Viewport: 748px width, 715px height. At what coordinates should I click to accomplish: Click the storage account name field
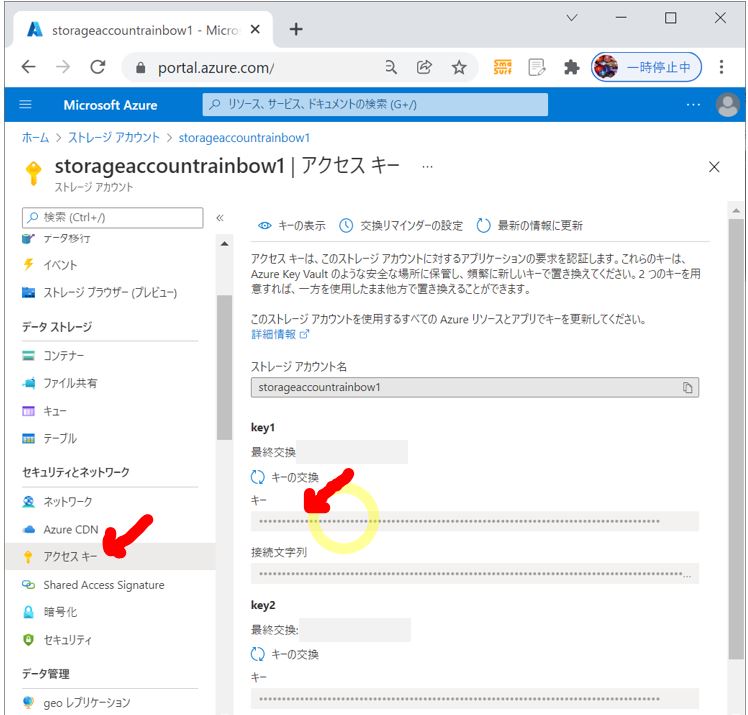click(475, 387)
